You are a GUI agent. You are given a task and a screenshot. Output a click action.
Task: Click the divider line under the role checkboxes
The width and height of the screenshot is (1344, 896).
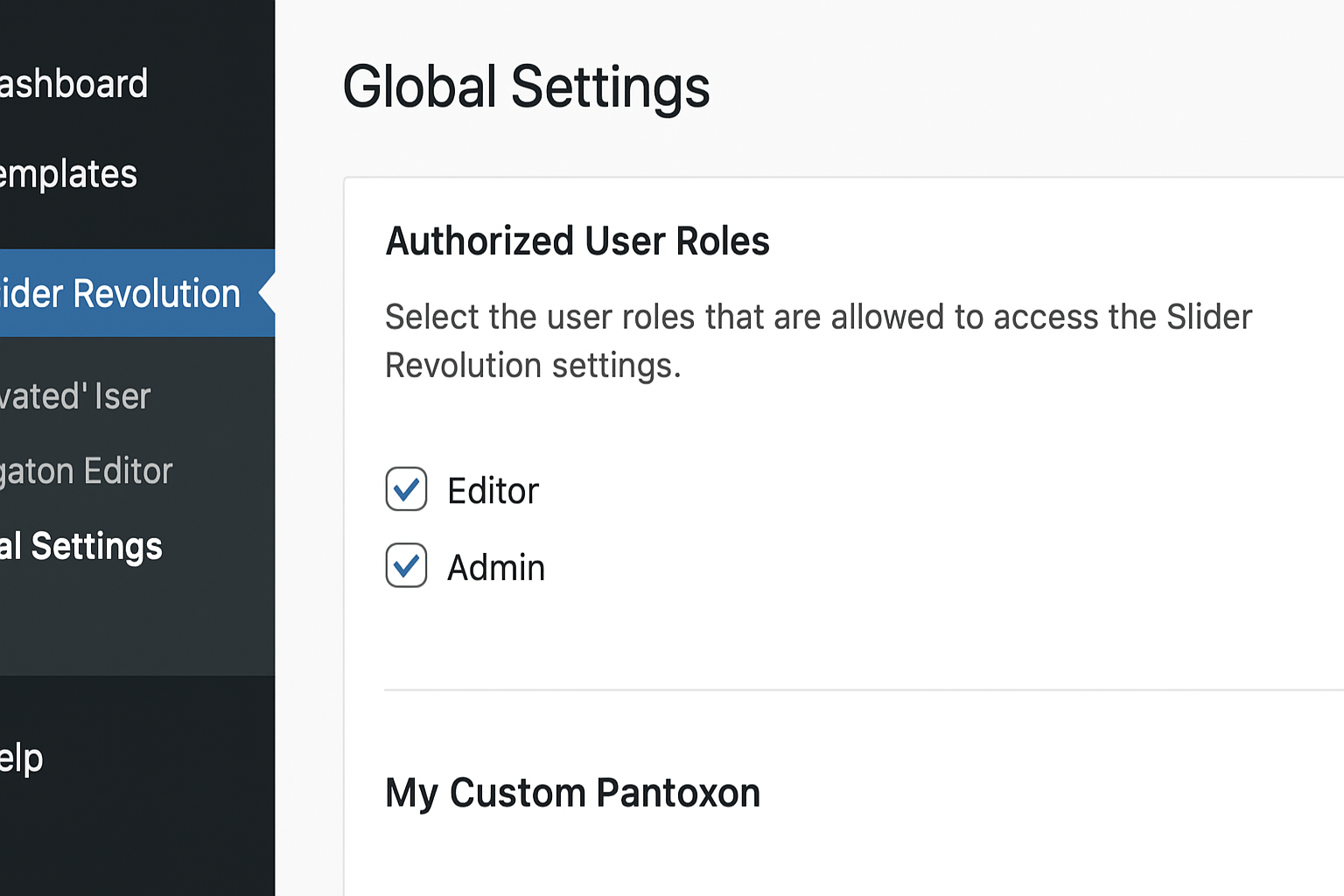tap(862, 689)
